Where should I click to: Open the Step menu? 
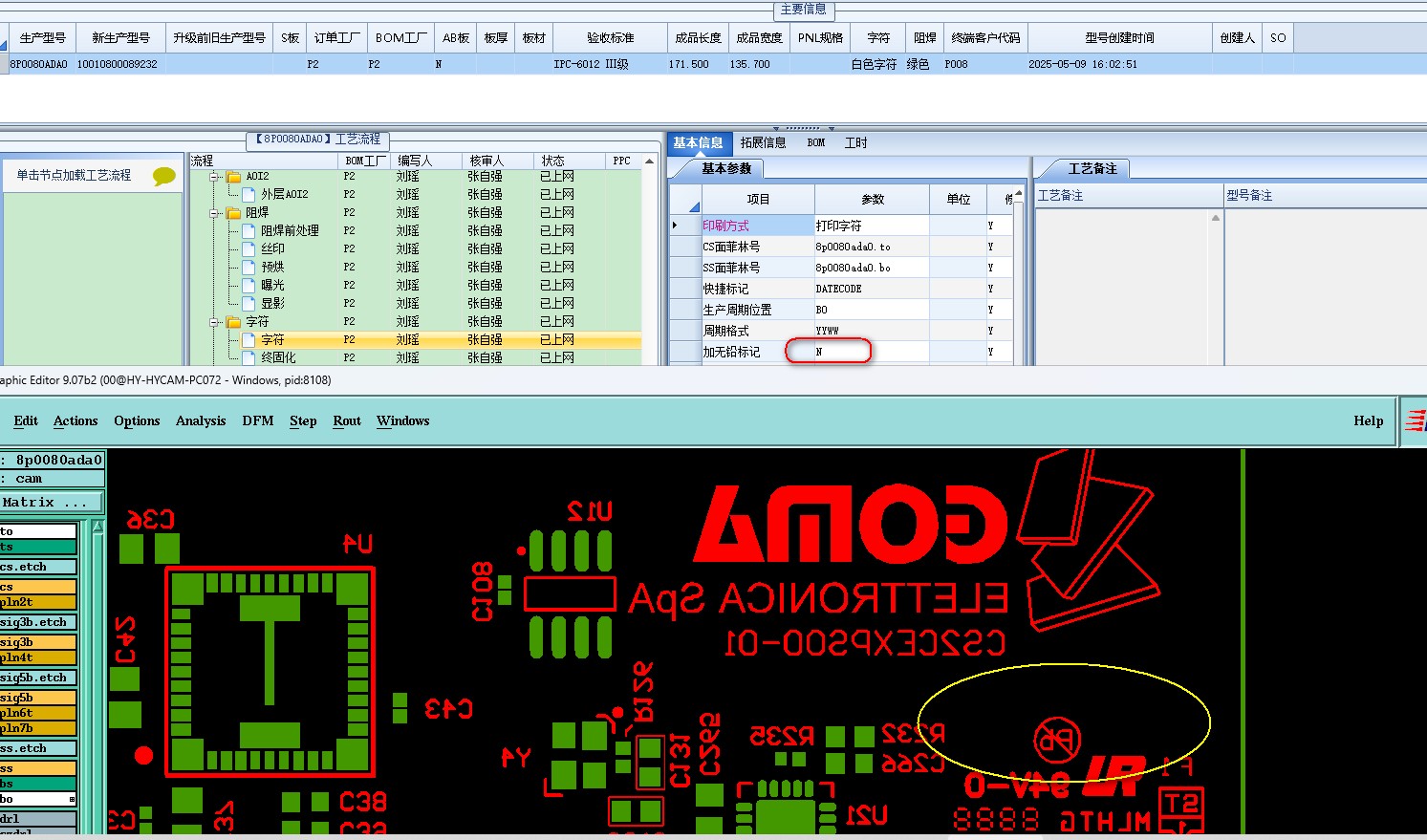pyautogui.click(x=303, y=421)
